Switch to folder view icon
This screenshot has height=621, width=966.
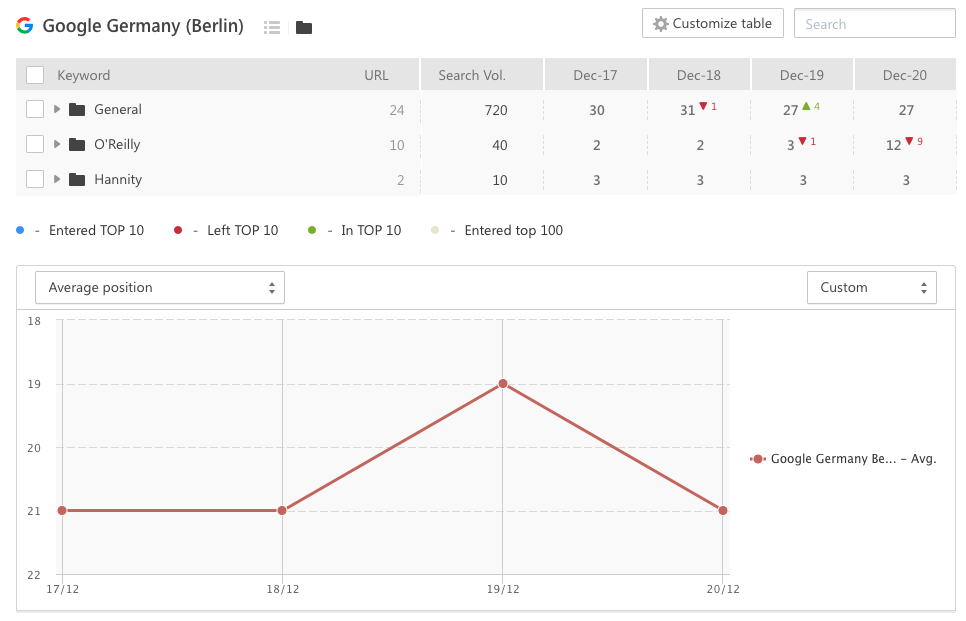(304, 27)
